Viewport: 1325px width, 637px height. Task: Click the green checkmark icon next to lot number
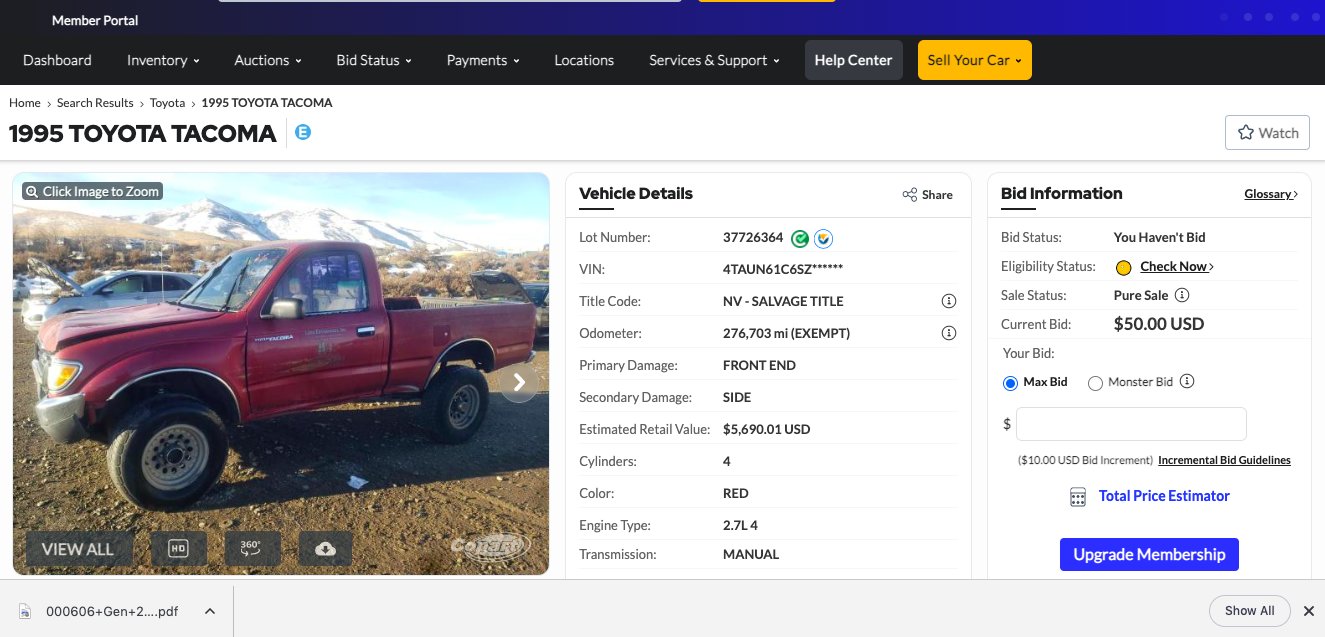pyautogui.click(x=800, y=238)
